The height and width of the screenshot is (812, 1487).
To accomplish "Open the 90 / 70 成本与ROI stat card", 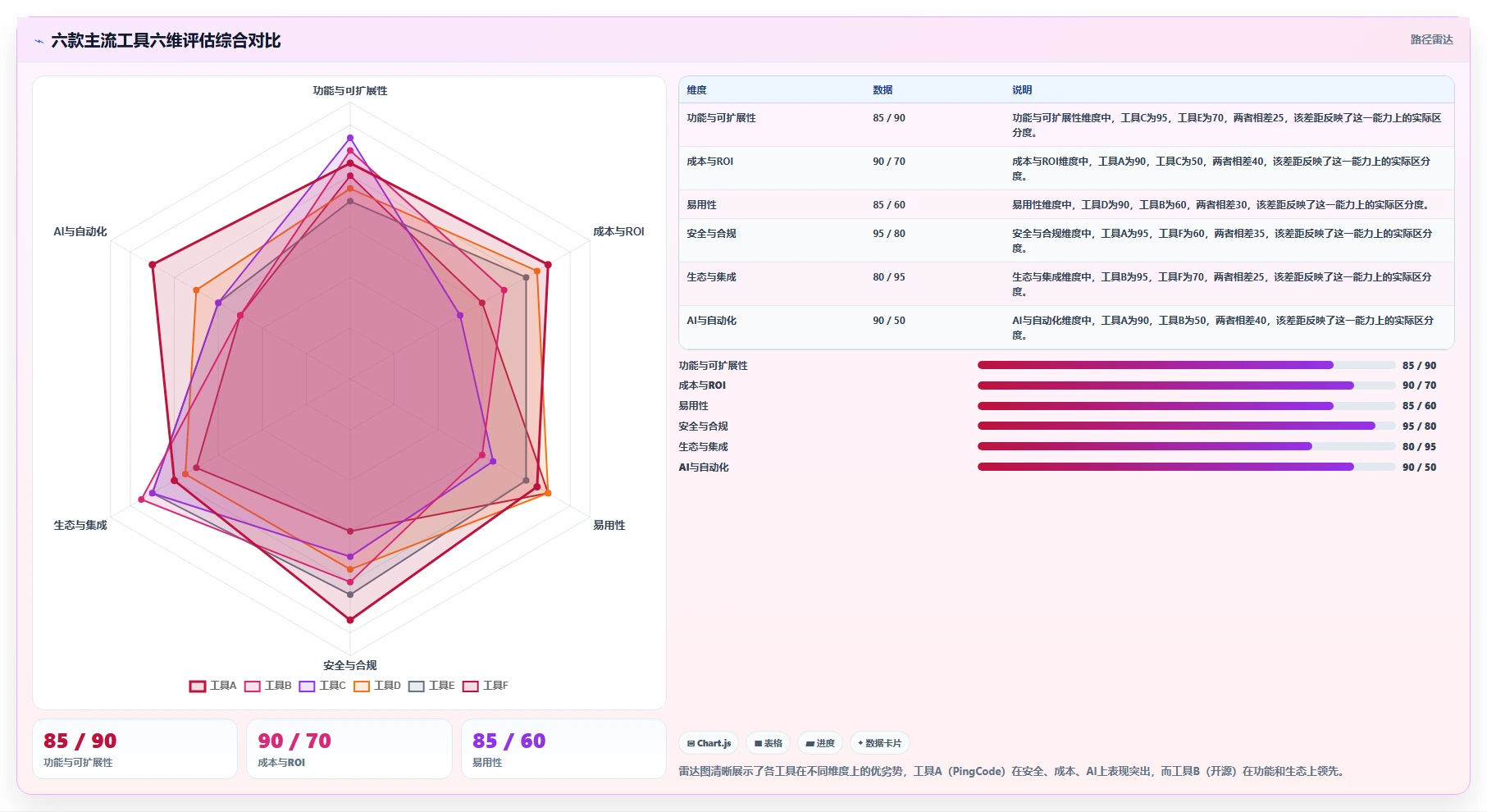I will [x=349, y=749].
